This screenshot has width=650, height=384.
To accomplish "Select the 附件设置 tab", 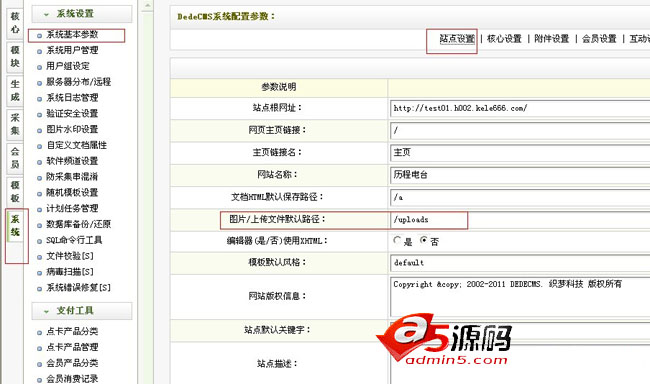I will (x=551, y=39).
